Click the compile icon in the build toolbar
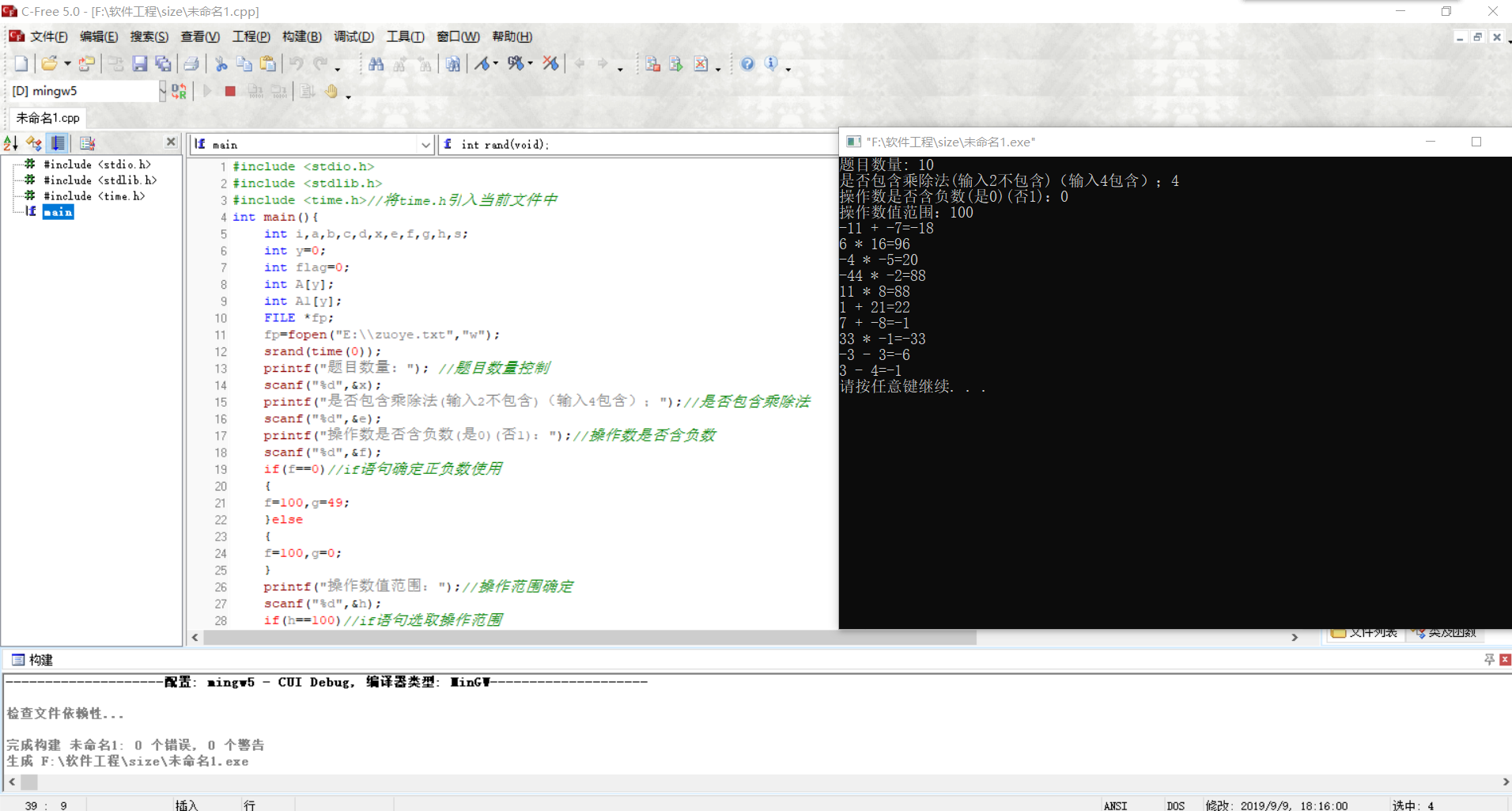 point(652,64)
